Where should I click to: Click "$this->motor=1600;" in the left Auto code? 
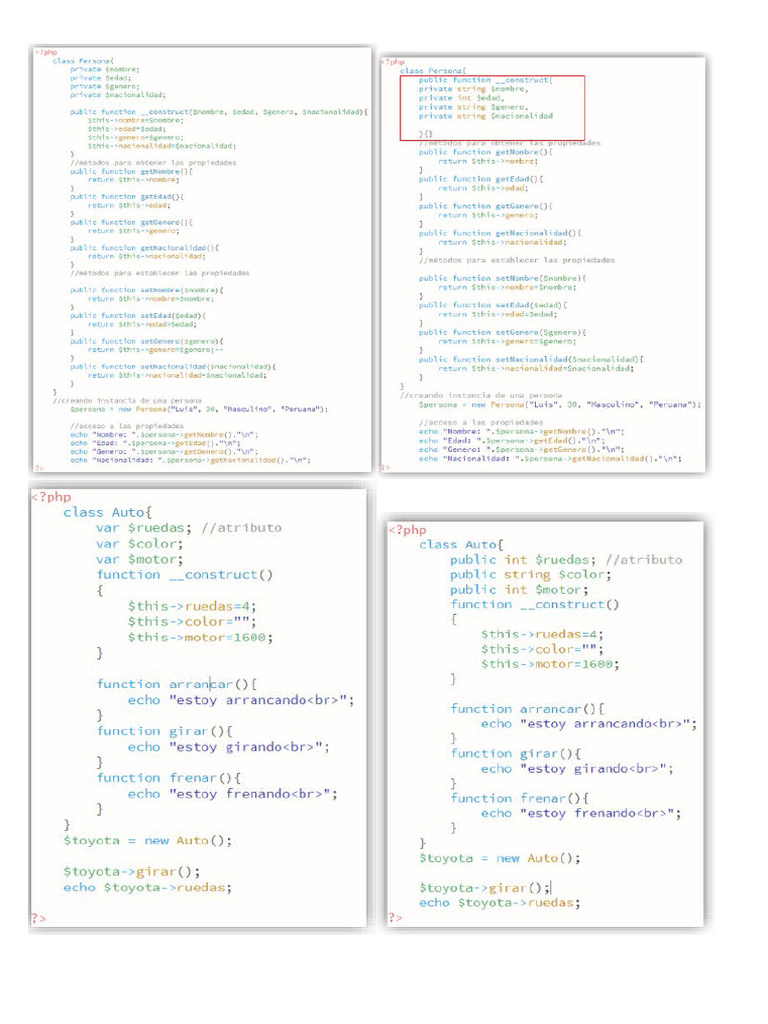pyautogui.click(x=200, y=637)
